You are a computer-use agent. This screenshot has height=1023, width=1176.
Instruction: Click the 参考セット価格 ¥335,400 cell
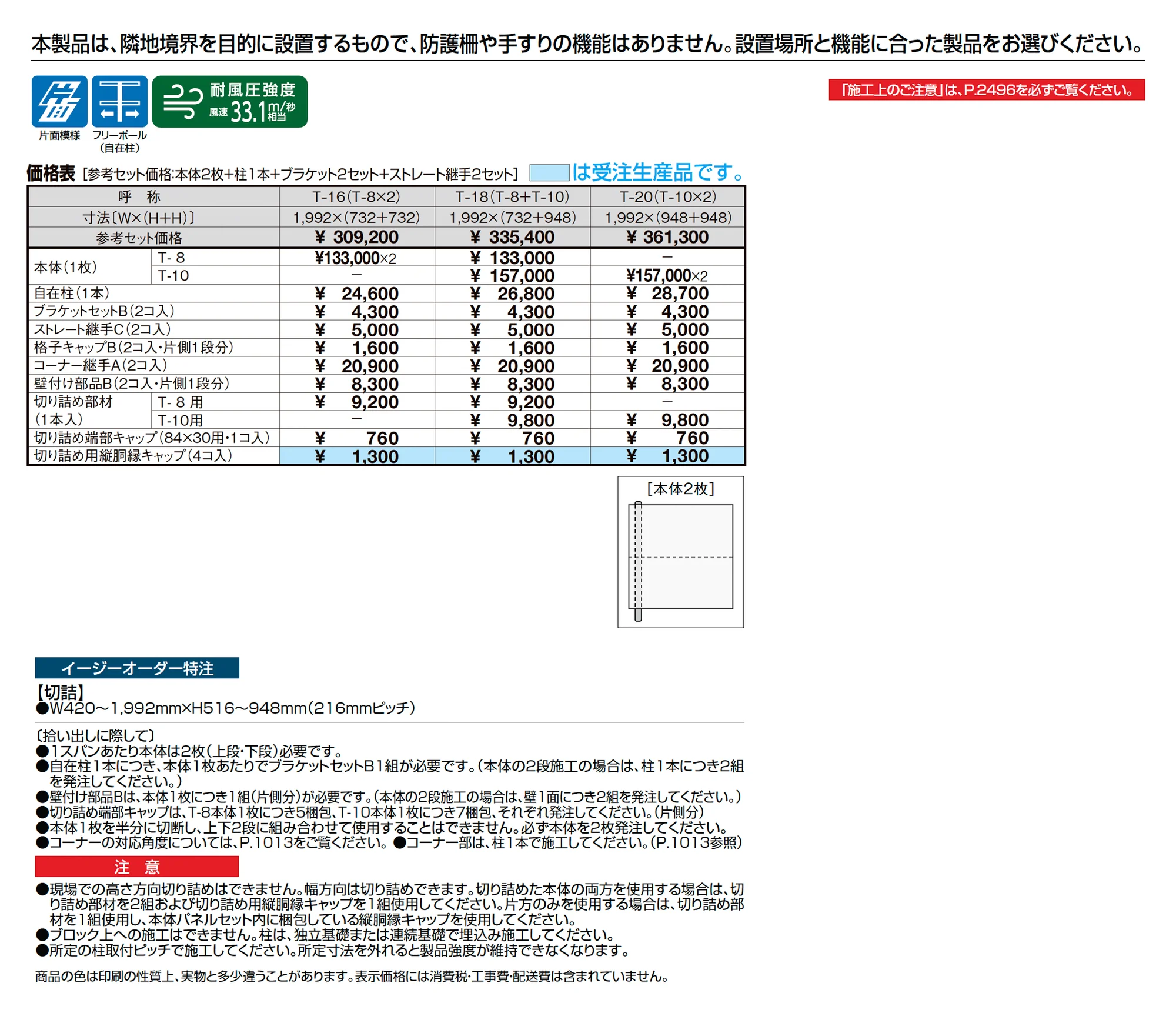[512, 237]
